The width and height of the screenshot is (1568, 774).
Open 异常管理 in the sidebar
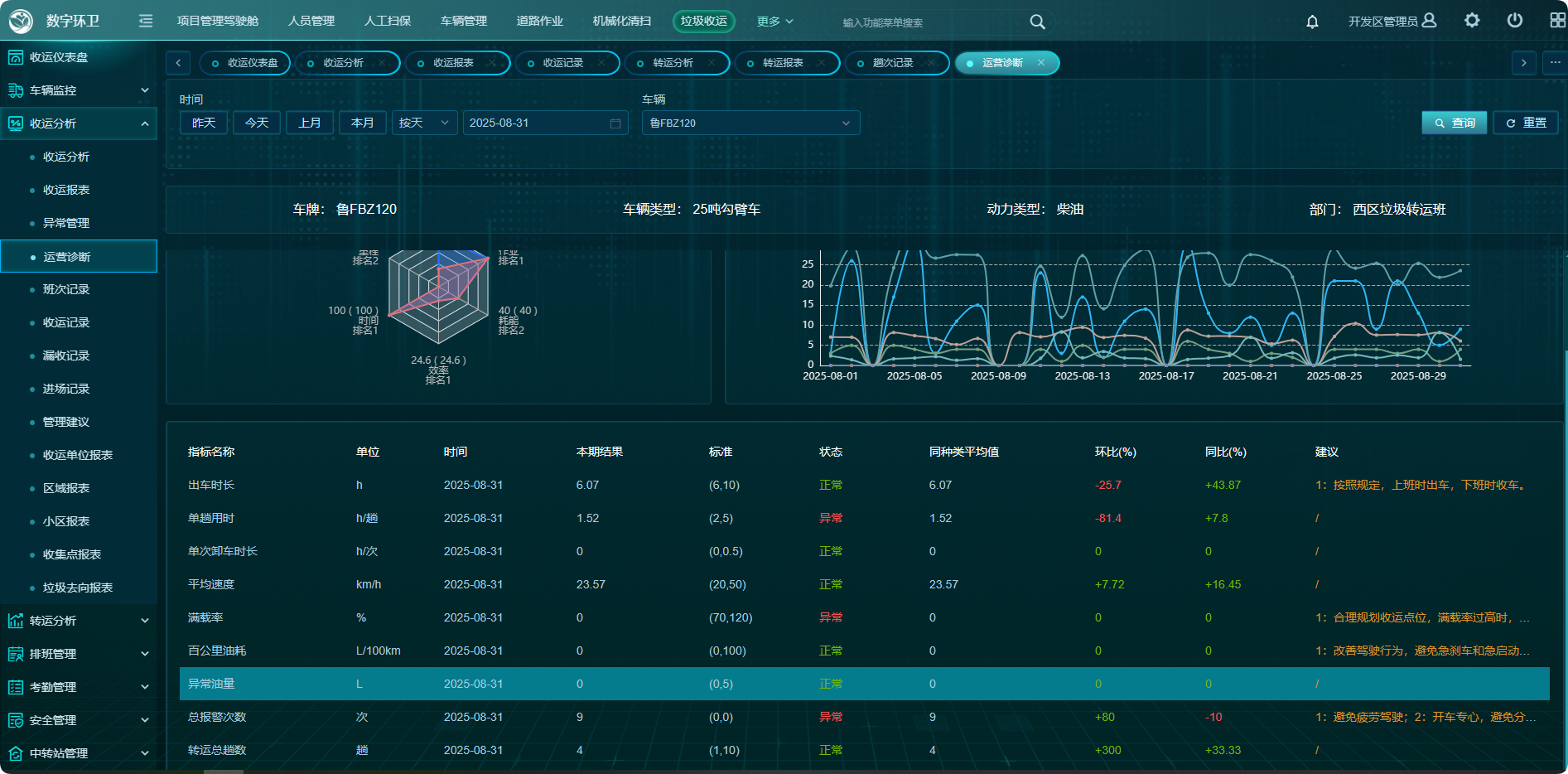click(x=66, y=223)
